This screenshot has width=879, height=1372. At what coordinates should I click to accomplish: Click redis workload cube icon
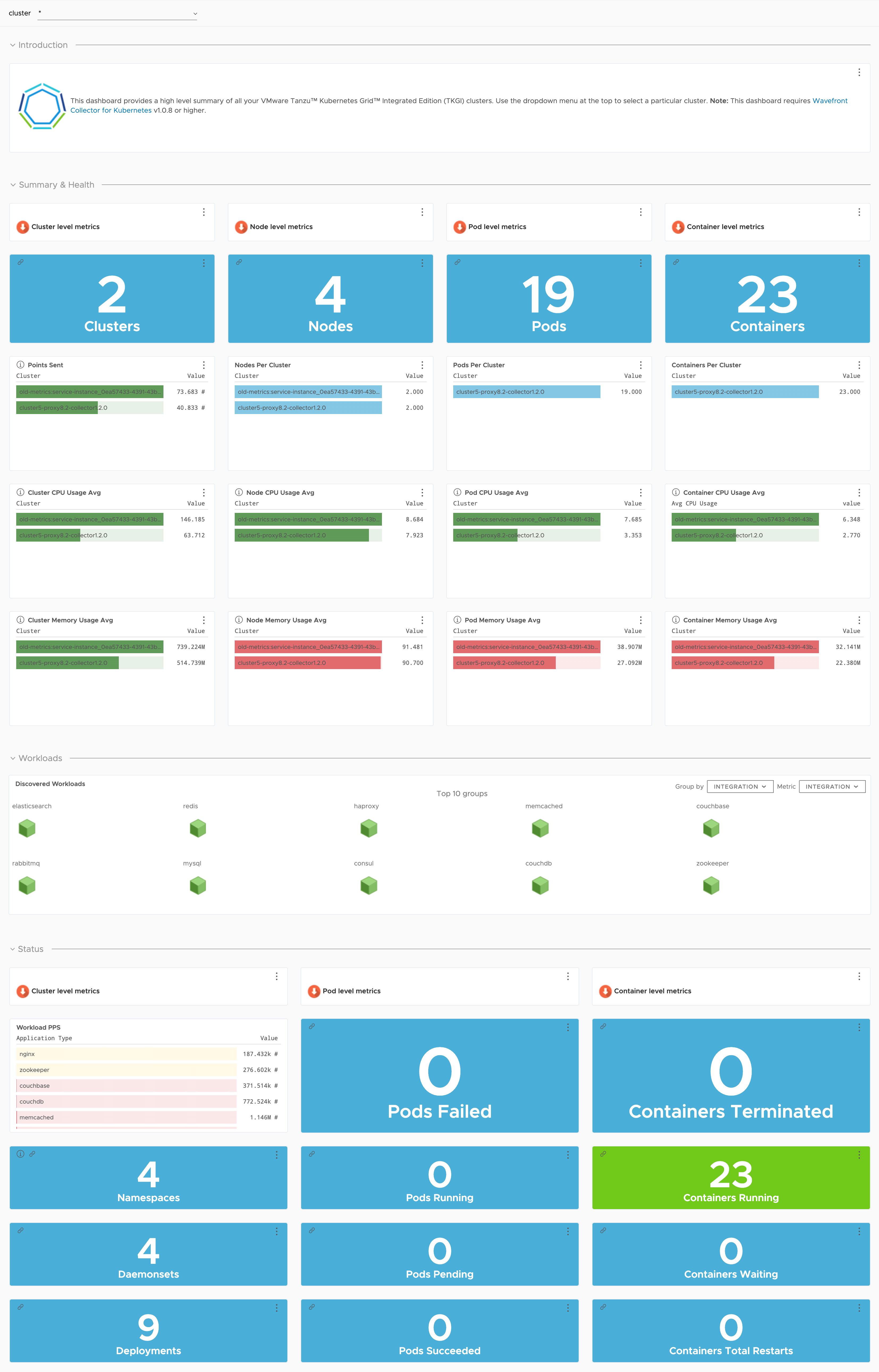pos(197,828)
